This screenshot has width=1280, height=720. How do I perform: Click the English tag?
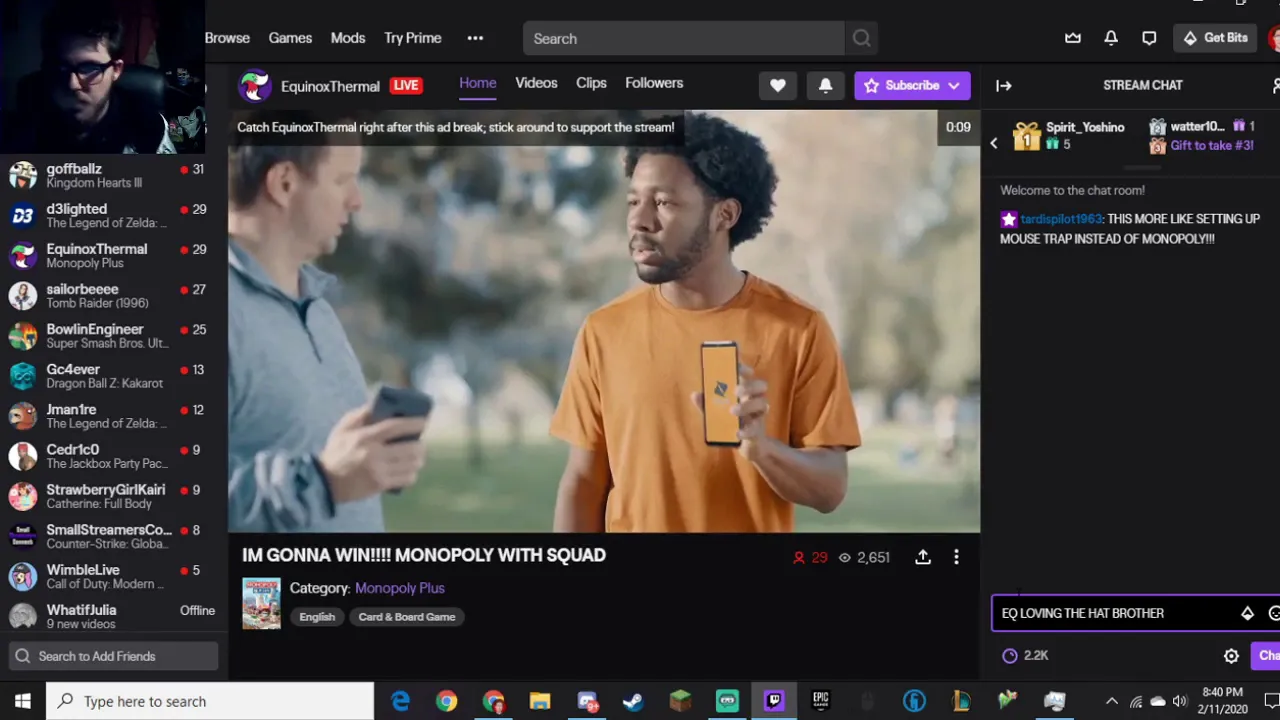pyautogui.click(x=317, y=617)
